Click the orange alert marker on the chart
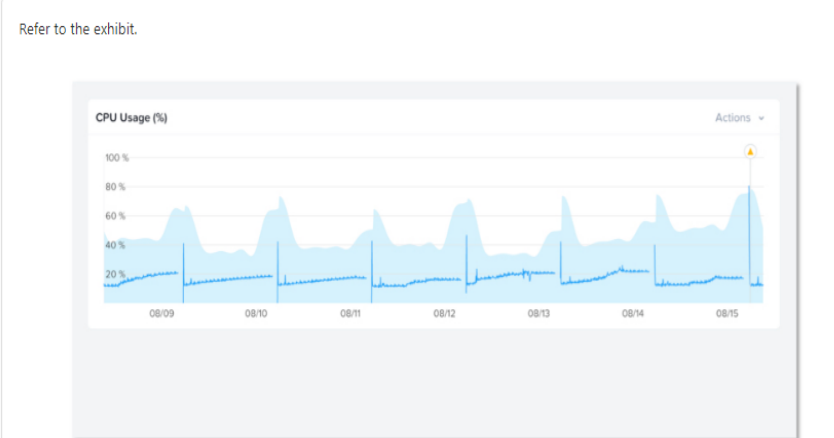Image resolution: width=834 pixels, height=438 pixels. click(750, 152)
